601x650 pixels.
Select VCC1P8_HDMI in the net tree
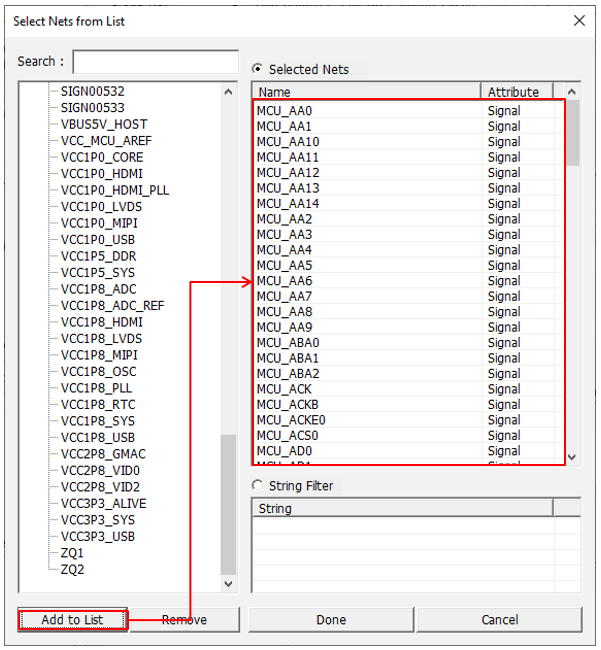click(x=101, y=322)
